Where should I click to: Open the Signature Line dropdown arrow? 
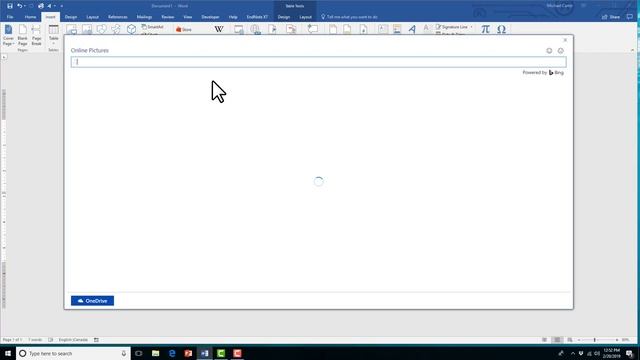pyautogui.click(x=471, y=27)
